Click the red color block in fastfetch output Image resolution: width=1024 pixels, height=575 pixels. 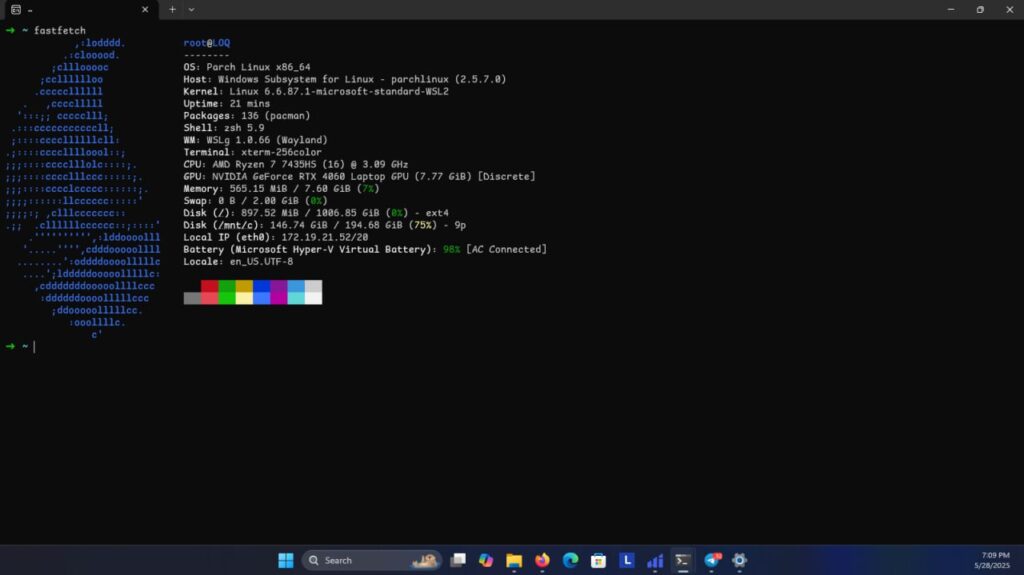tap(209, 286)
